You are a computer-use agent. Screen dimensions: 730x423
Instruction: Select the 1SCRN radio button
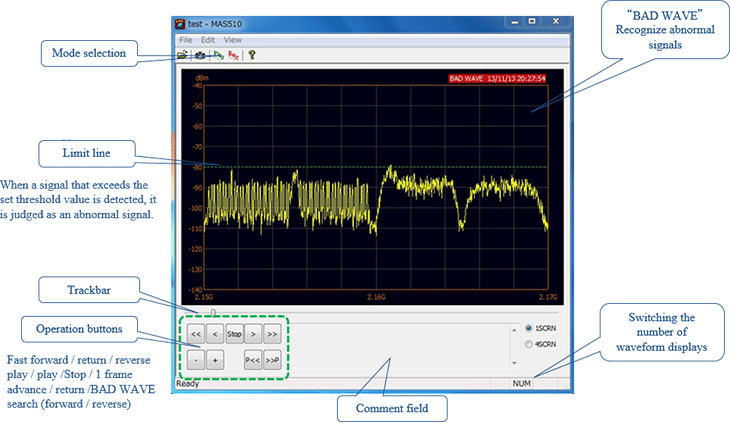(529, 328)
